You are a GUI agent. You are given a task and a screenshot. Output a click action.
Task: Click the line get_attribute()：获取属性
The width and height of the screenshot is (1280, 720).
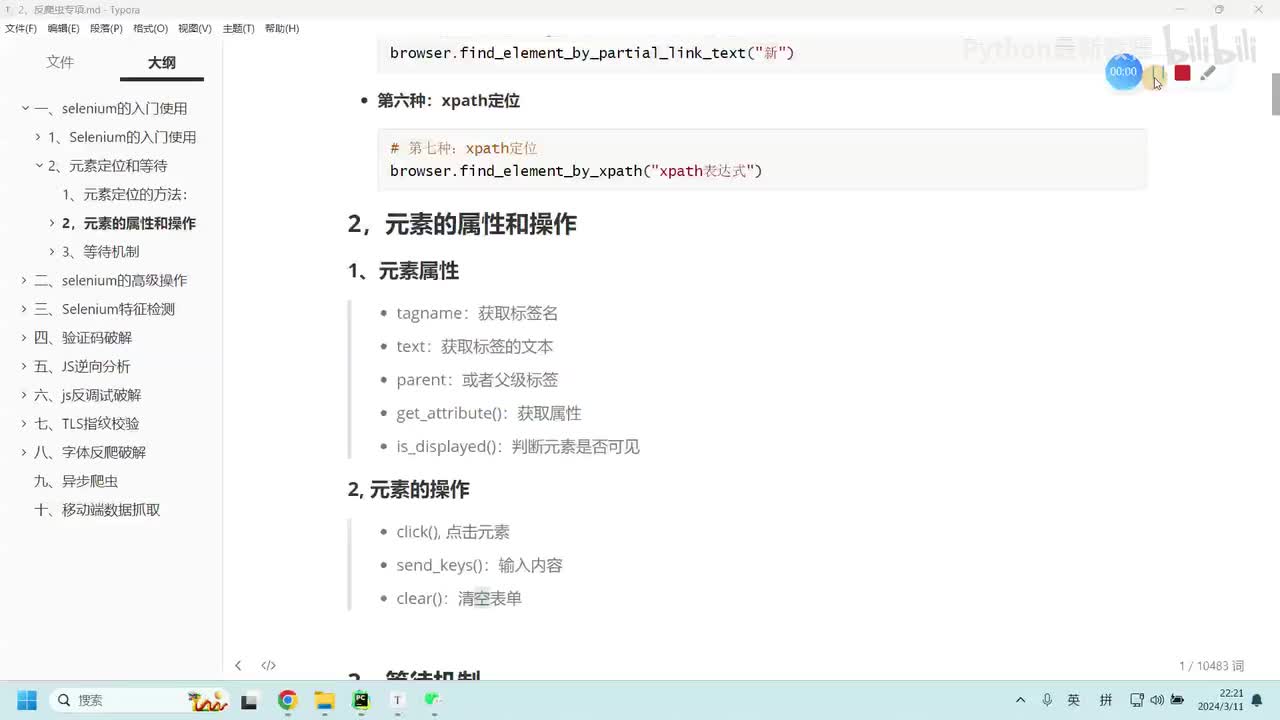click(x=488, y=413)
